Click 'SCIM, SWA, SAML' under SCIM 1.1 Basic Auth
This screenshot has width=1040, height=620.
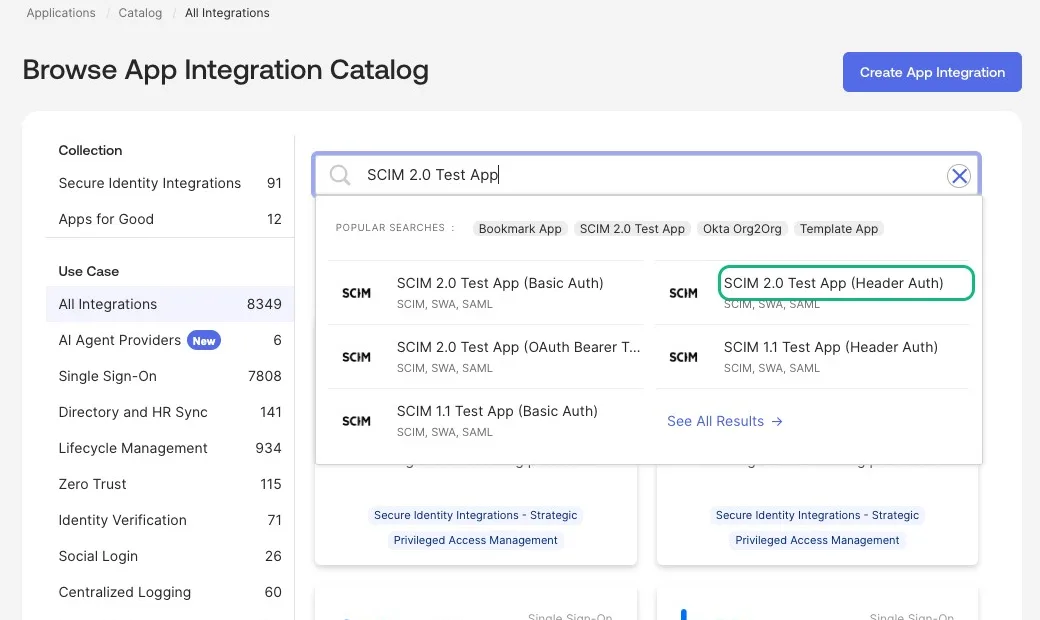444,432
